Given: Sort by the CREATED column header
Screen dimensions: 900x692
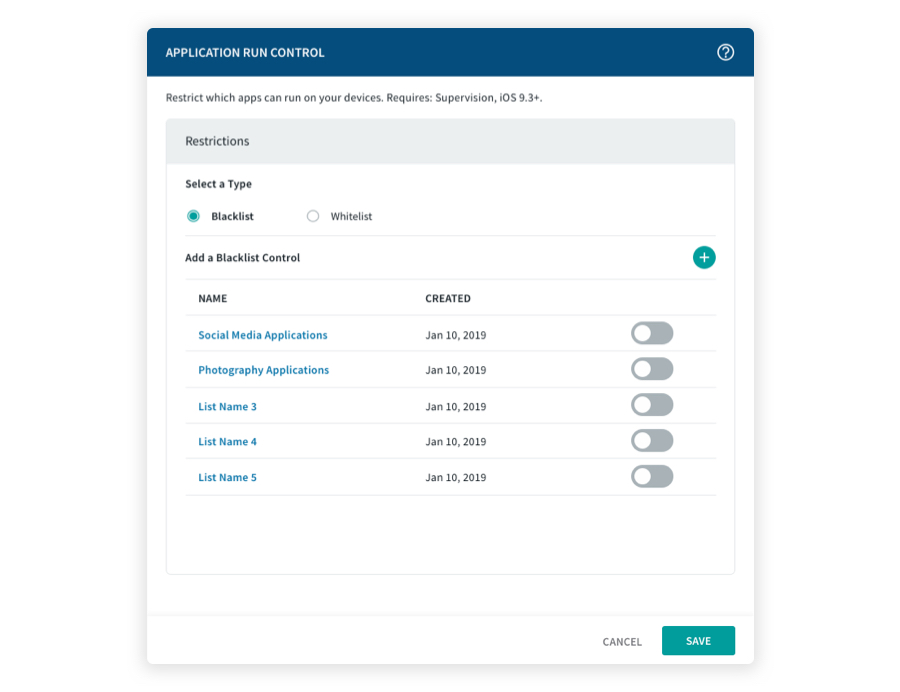Looking at the screenshot, I should click(447, 299).
